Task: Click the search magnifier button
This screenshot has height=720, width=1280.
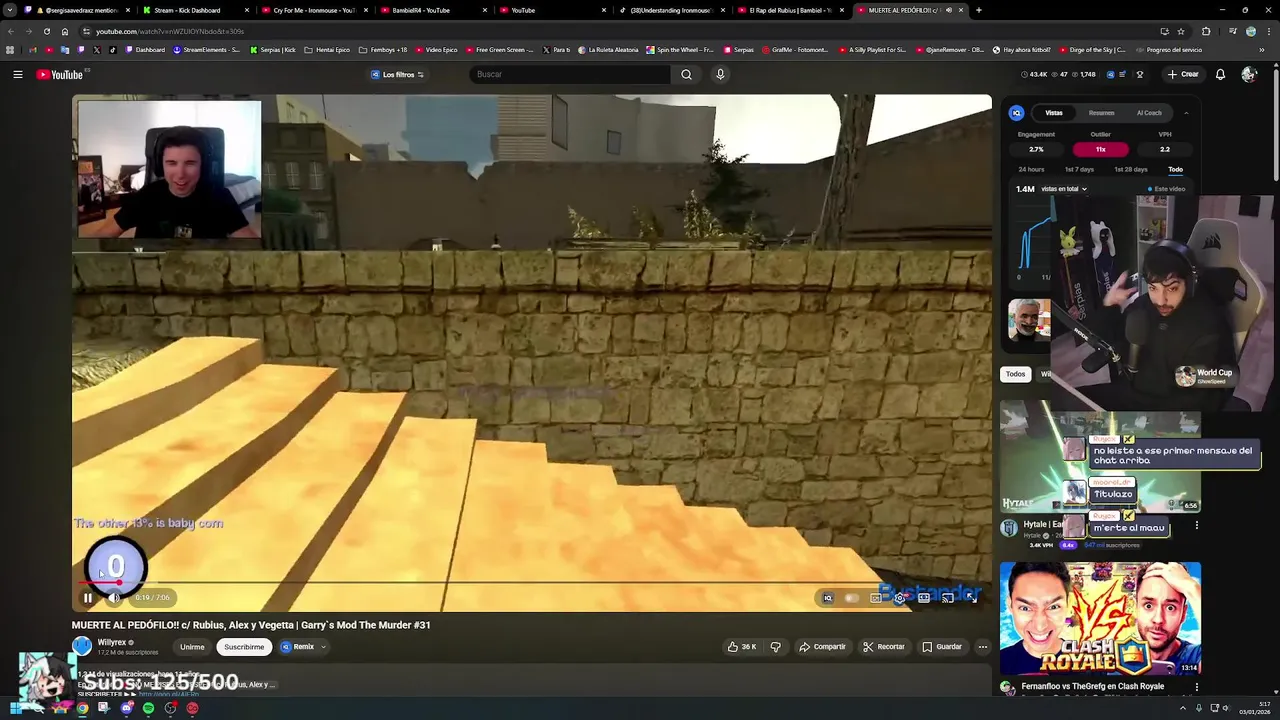Action: click(686, 74)
